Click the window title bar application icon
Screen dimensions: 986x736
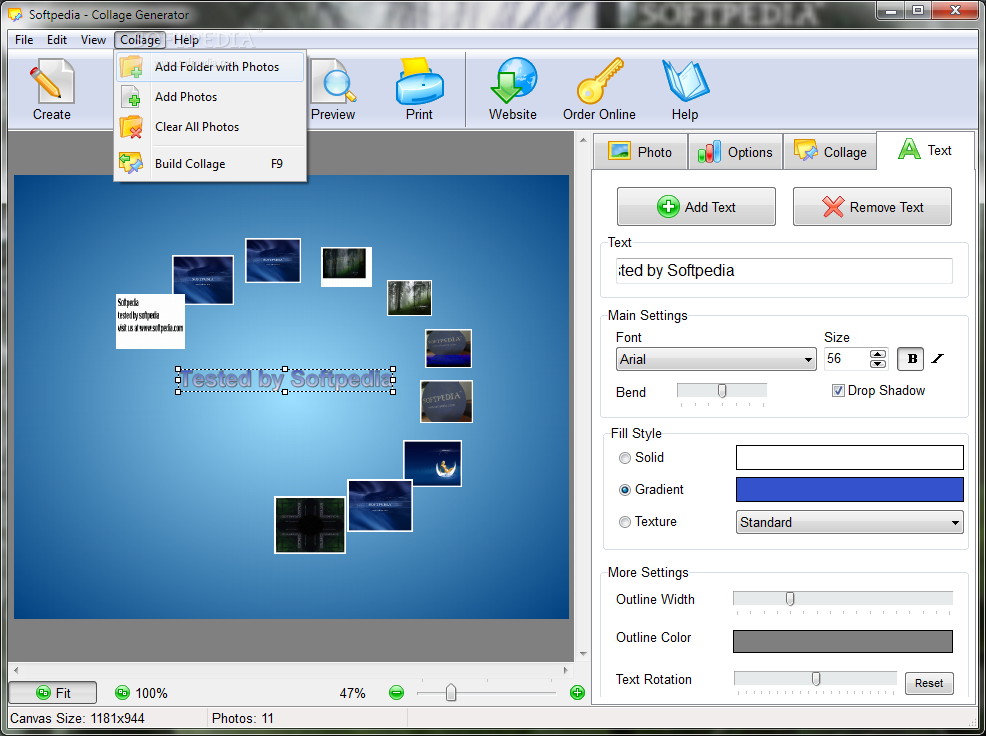tap(14, 14)
